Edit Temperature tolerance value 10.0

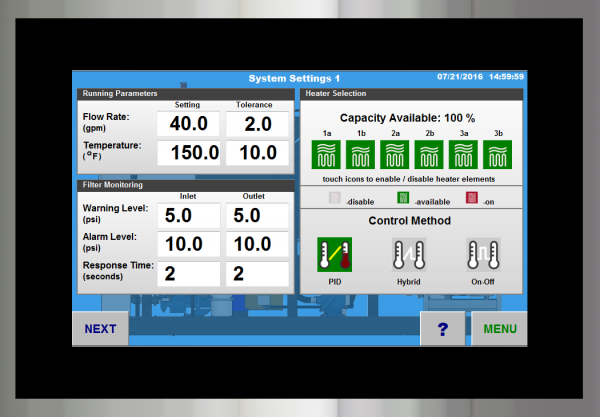click(x=257, y=153)
